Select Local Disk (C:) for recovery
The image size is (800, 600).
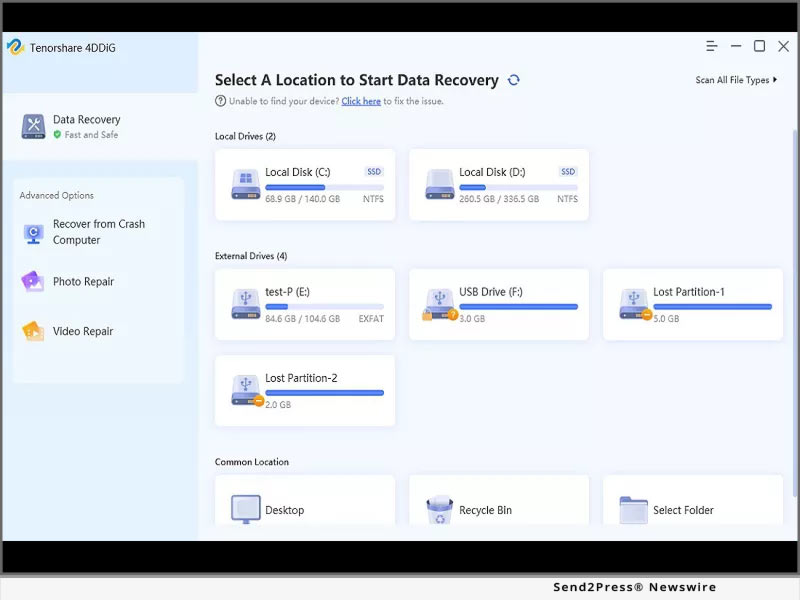coord(304,185)
